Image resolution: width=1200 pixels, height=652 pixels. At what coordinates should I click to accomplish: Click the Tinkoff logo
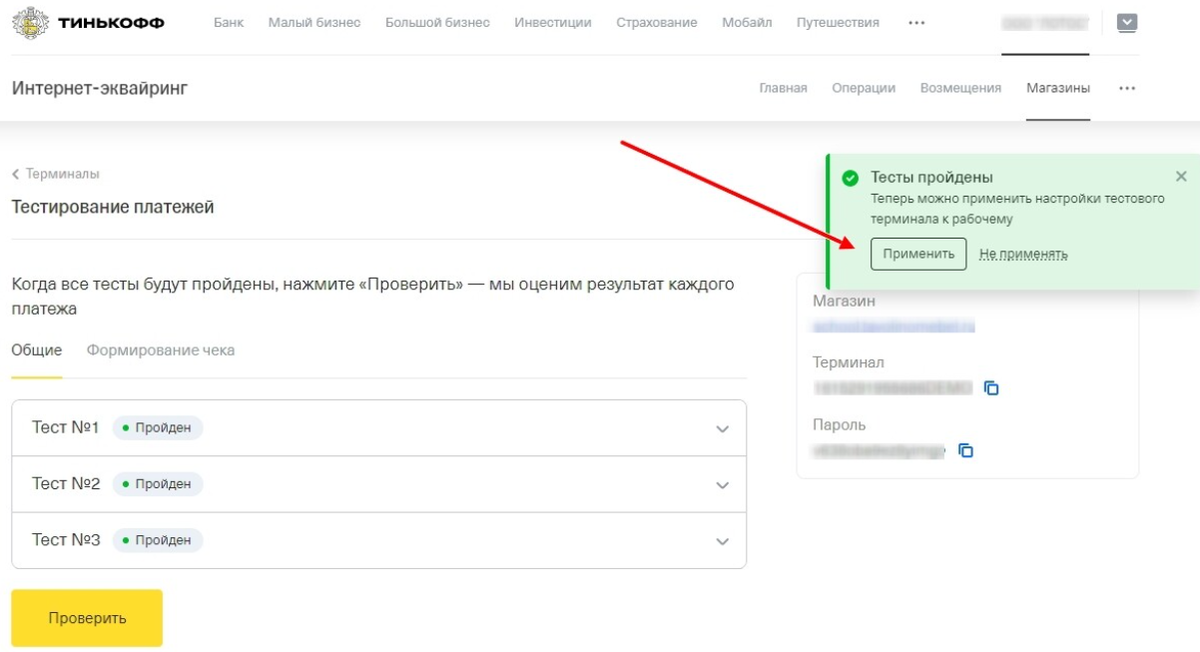(x=88, y=22)
